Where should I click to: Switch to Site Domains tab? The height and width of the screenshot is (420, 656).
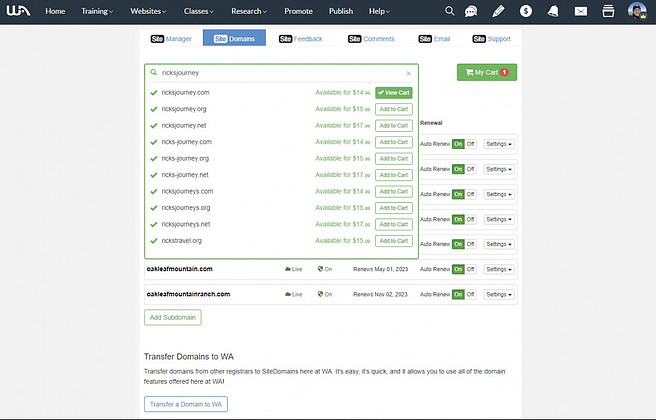(x=234, y=38)
